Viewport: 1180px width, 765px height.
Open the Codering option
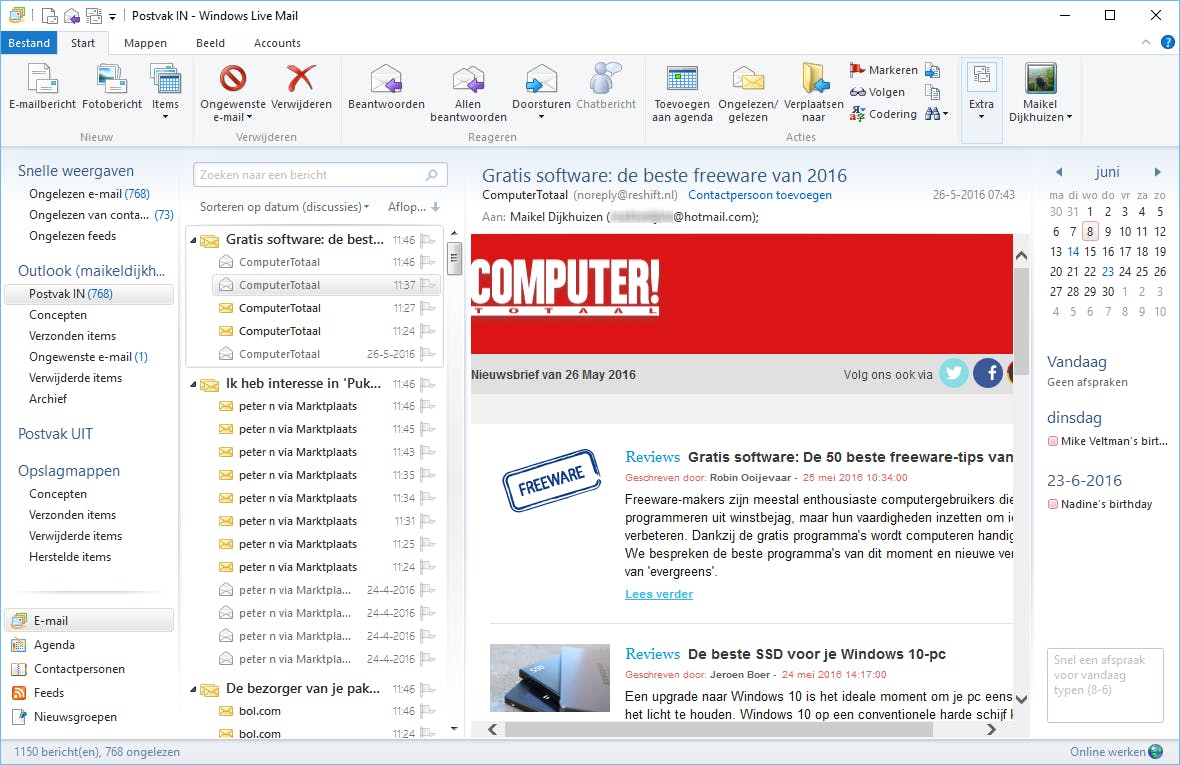tap(883, 114)
